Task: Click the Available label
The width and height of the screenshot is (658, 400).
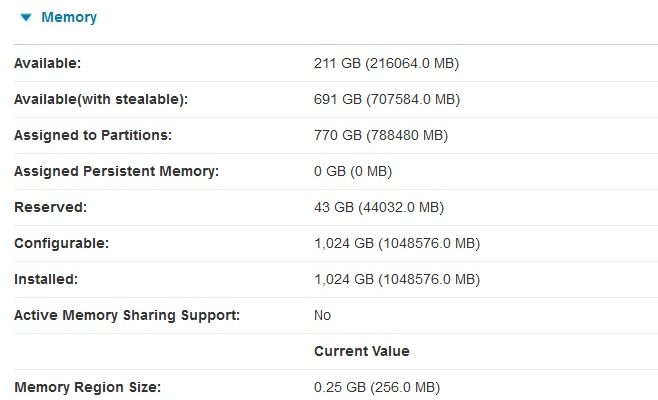Action: (47, 63)
